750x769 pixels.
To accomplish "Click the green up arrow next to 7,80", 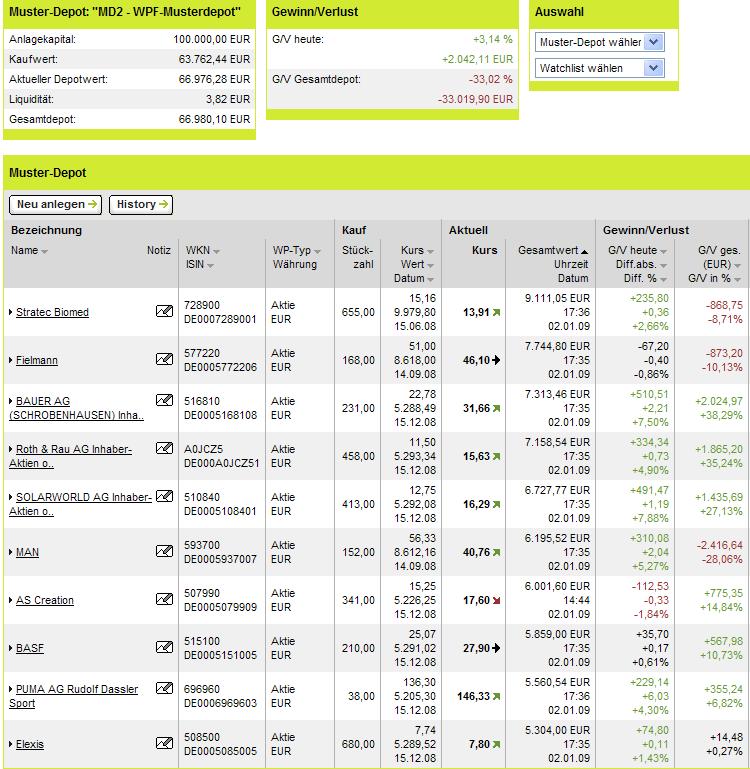I will click(x=496, y=744).
